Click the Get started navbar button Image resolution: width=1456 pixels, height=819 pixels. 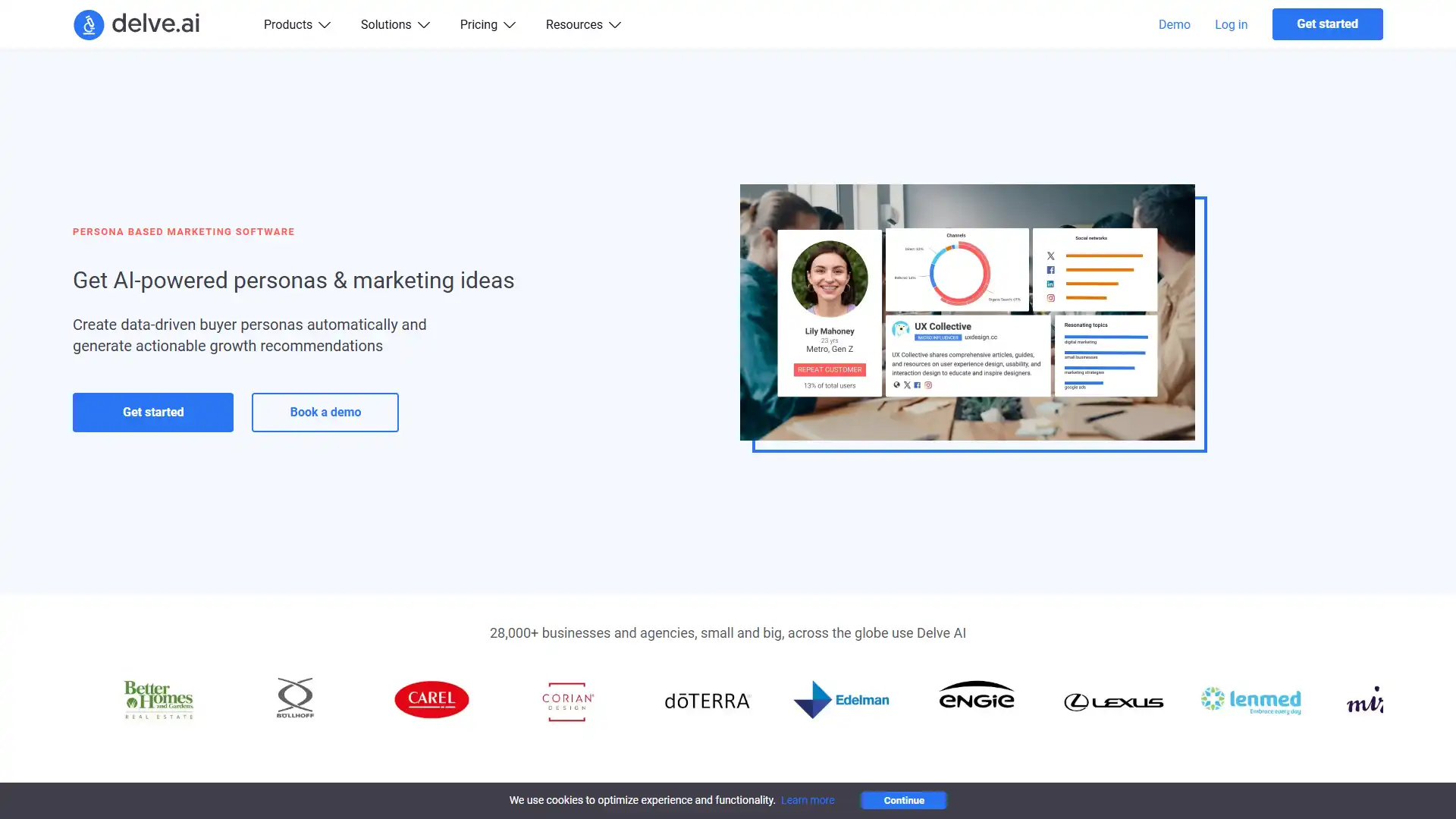[1327, 23]
